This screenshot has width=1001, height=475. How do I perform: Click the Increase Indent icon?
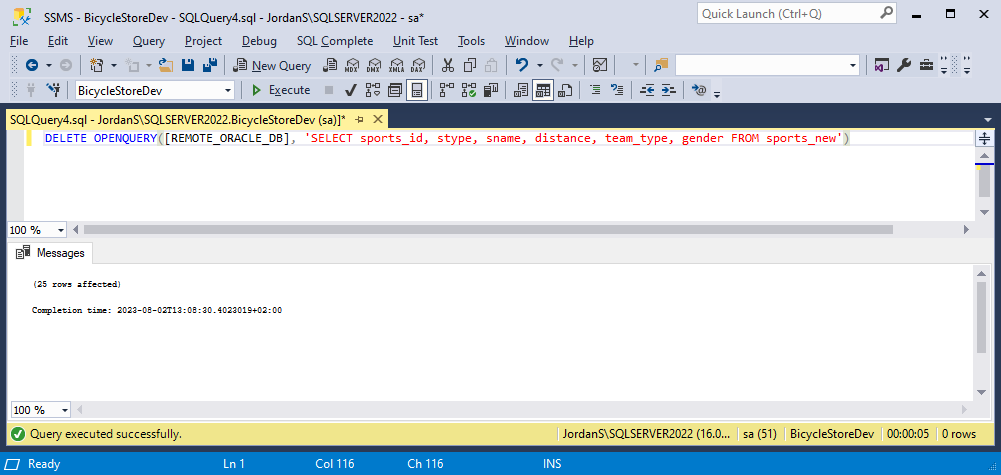tap(668, 90)
